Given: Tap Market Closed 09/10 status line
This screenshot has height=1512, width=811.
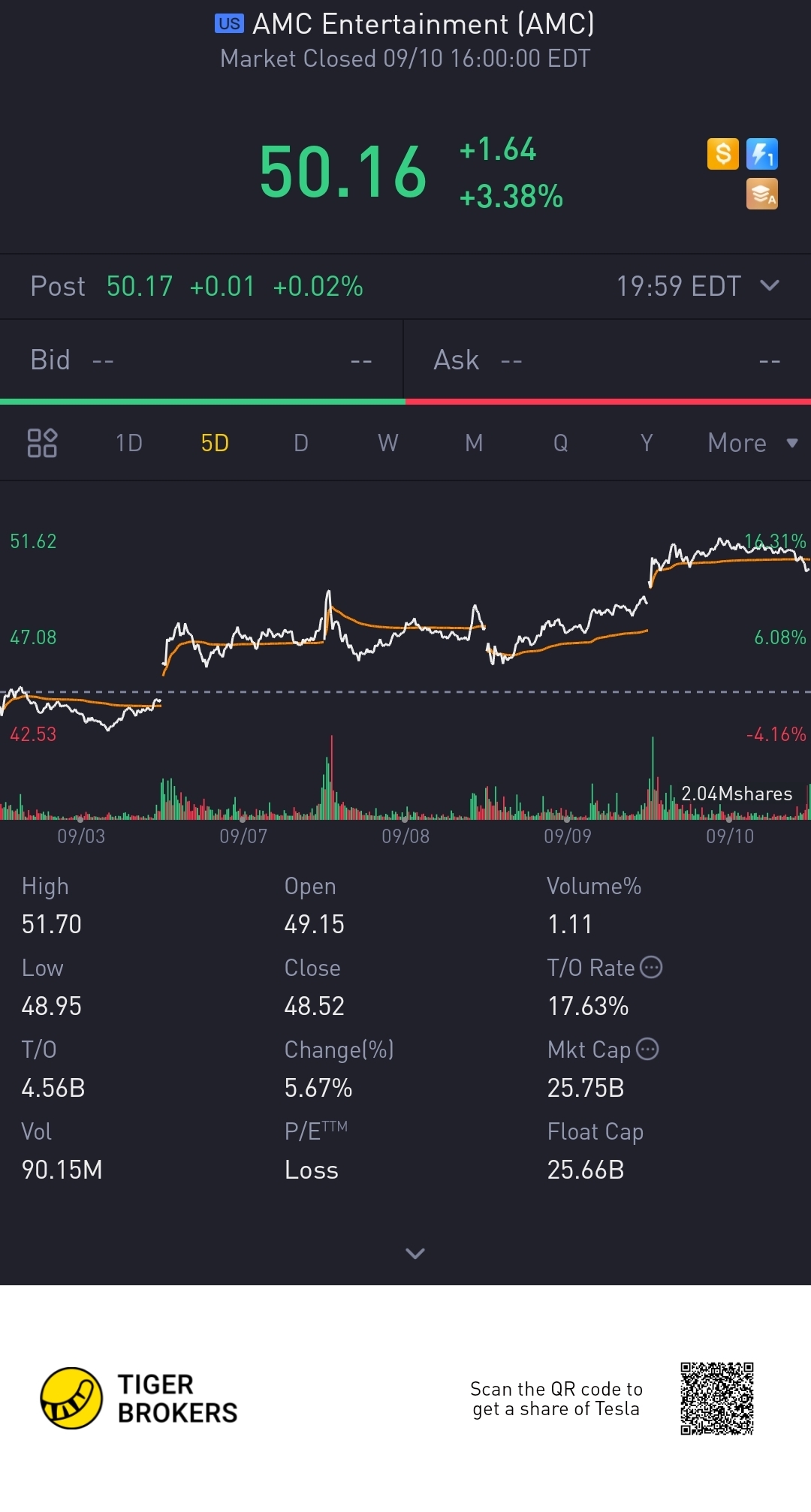Looking at the screenshot, I should click(405, 59).
